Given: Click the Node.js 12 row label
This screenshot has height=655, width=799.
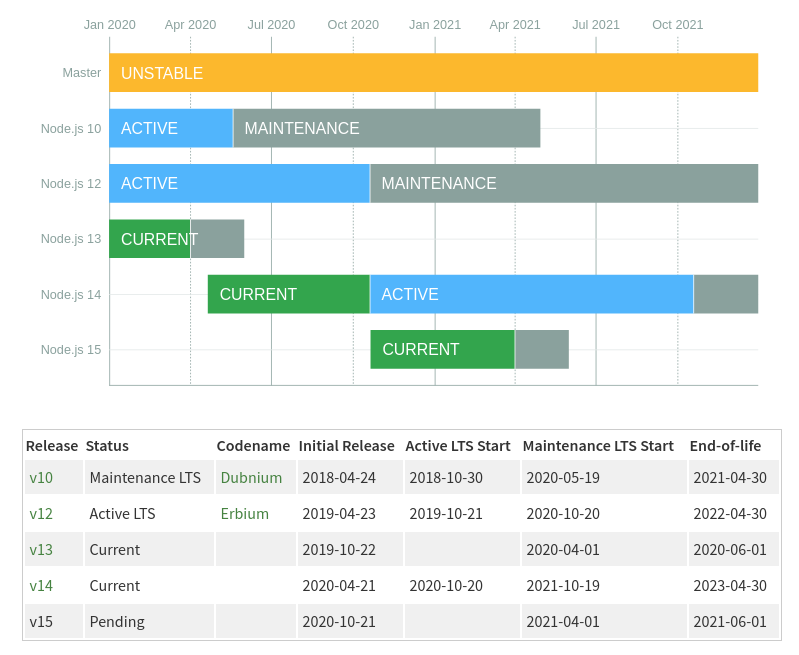Looking at the screenshot, I should pos(71,184).
